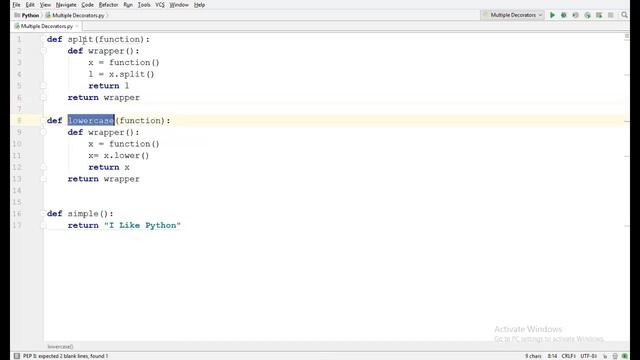Run the Multiple Decorators configuration
The height and width of the screenshot is (360, 640).
pyautogui.click(x=552, y=15)
